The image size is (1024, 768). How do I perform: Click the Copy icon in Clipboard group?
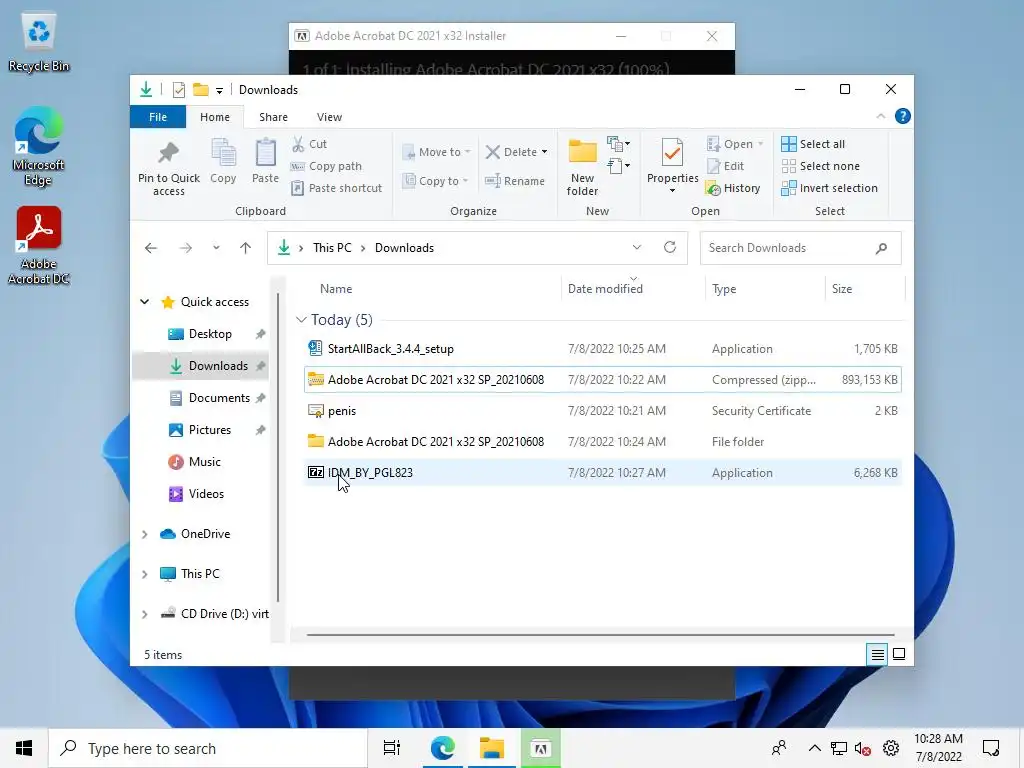point(223,153)
